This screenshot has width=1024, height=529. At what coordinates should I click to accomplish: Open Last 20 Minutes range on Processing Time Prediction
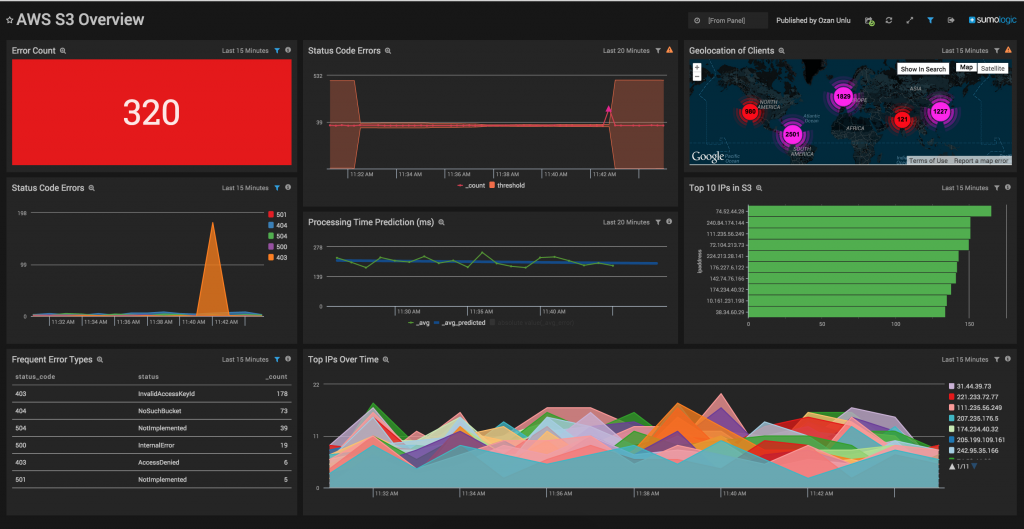(626, 222)
